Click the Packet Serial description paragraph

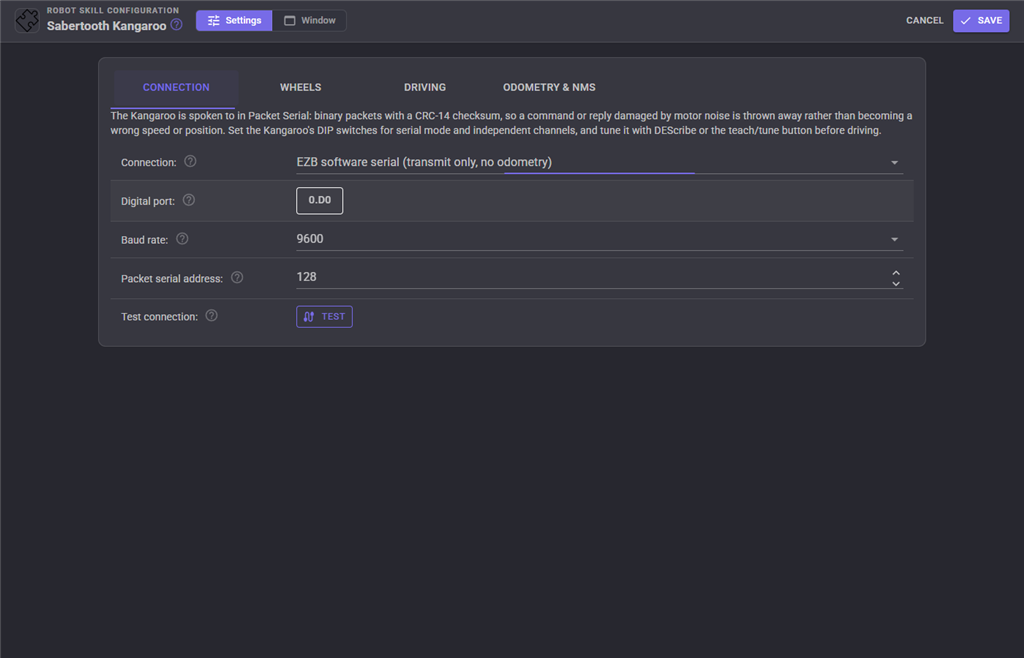(511, 123)
